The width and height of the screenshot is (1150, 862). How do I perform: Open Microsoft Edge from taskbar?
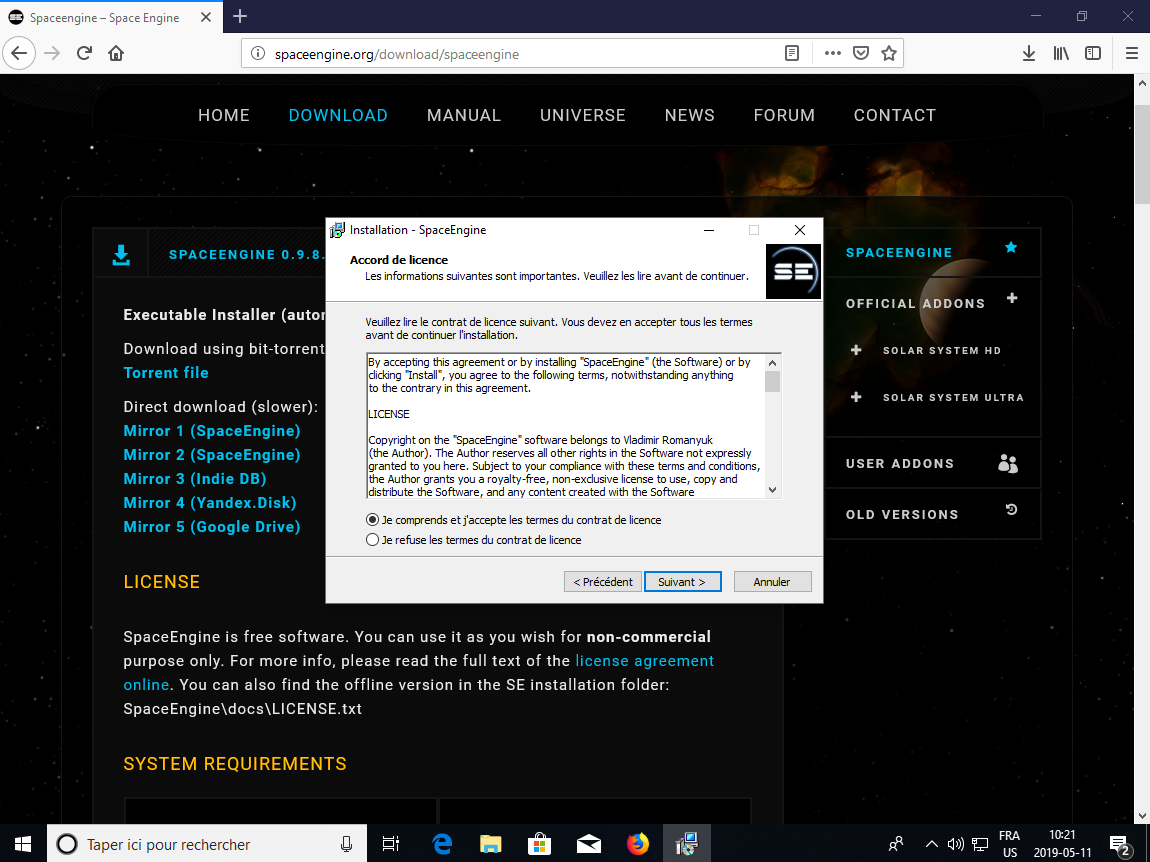[x=442, y=844]
